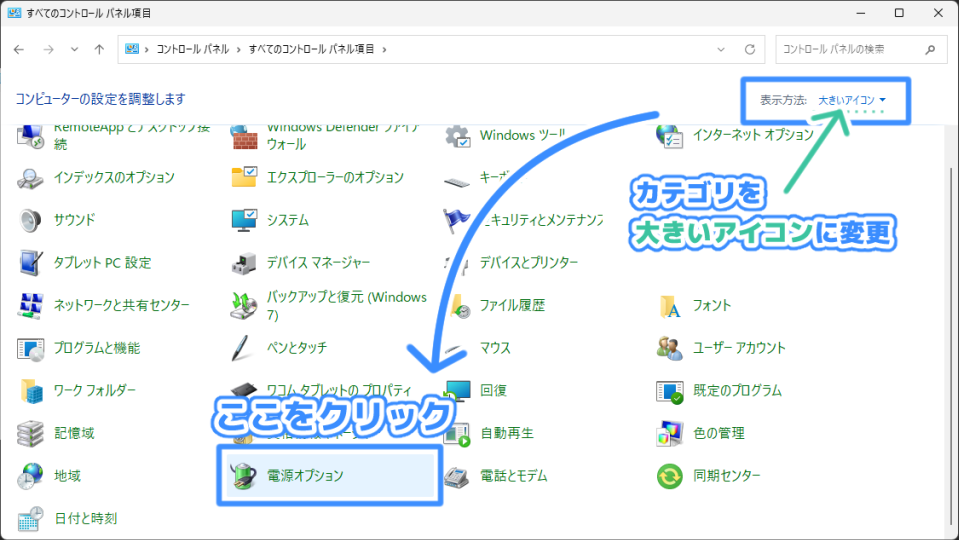959x540 pixels.
Task: Open the インターネット オプション globe icon
Action: click(x=669, y=136)
